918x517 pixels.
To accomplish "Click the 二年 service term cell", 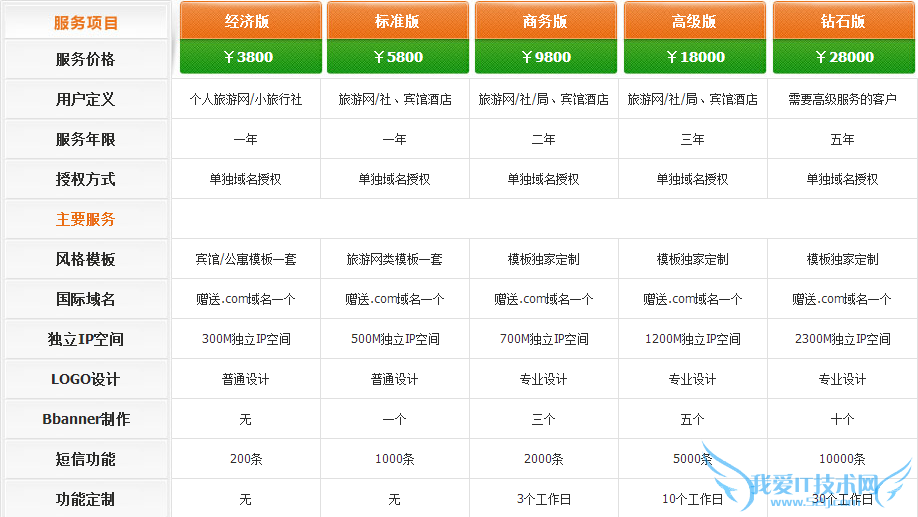I will pos(544,139).
